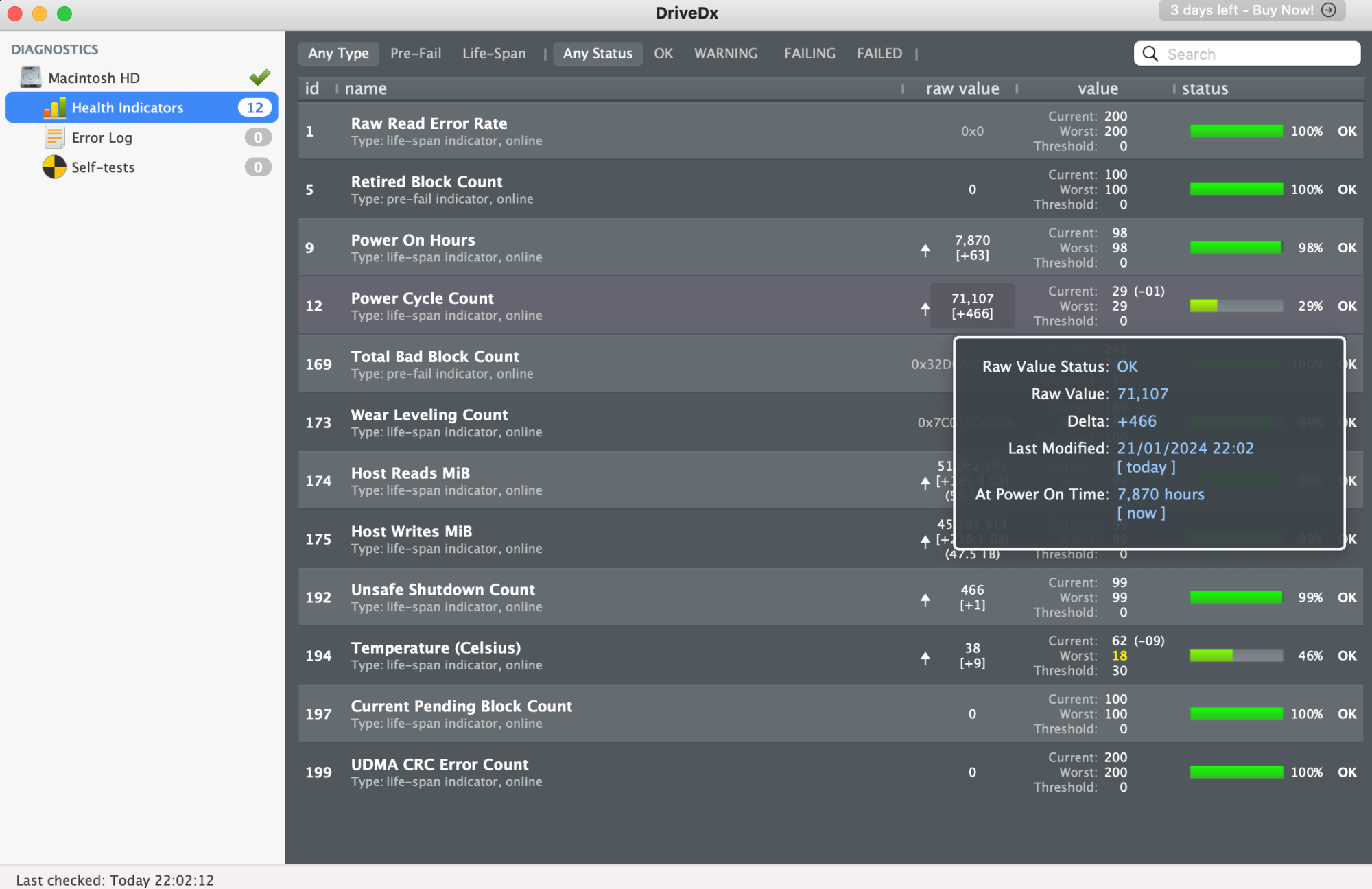The width and height of the screenshot is (1372, 889).
Task: Click the arrow icon in Buy Now banner
Action: point(1329,10)
